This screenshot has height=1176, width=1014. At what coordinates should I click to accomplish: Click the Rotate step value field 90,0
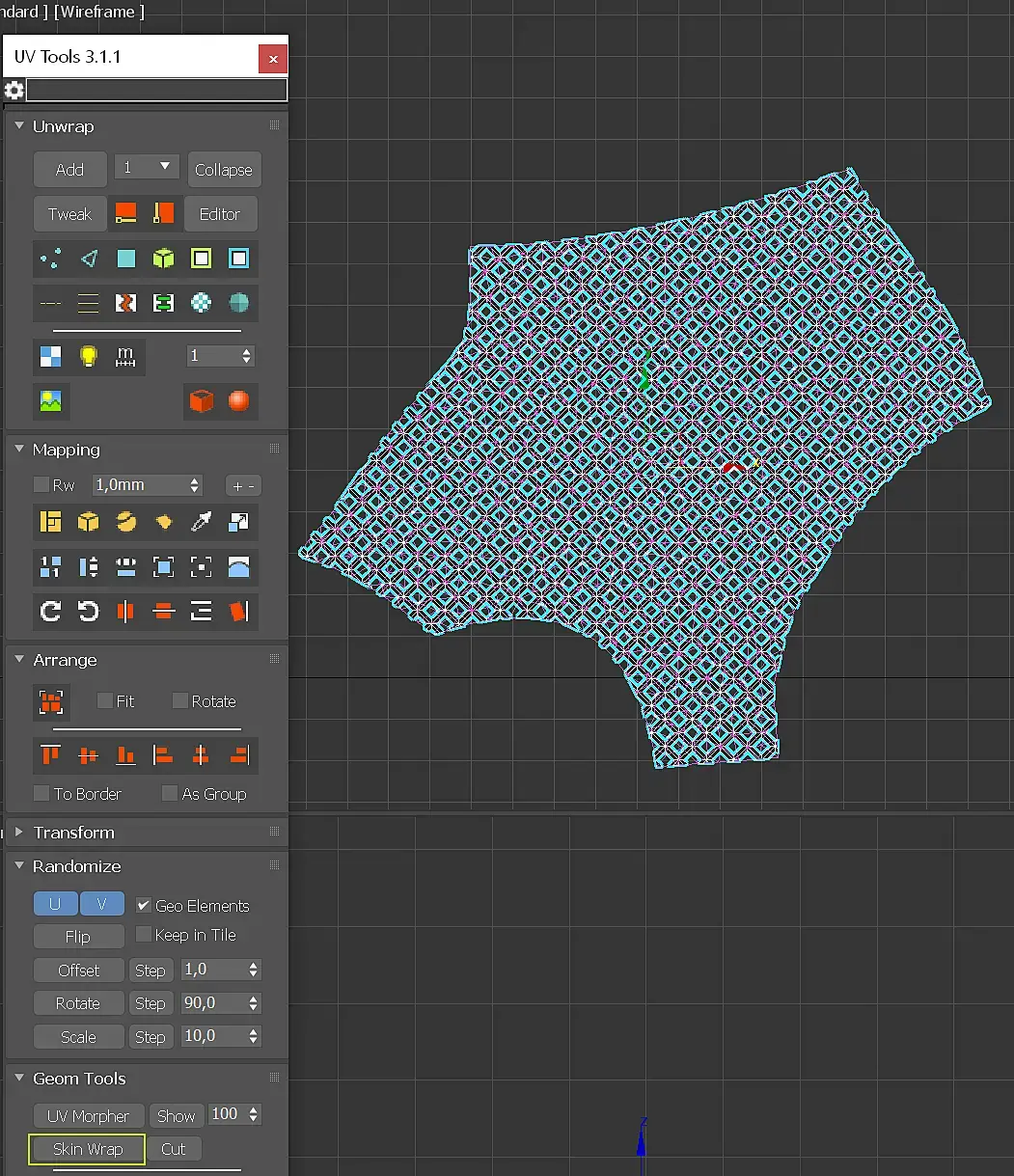pos(213,1003)
